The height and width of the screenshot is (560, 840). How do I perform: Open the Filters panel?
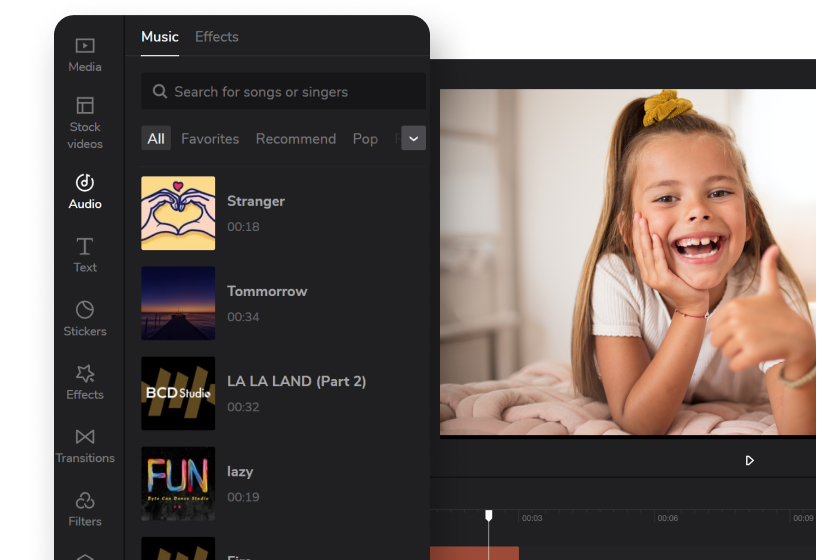85,509
